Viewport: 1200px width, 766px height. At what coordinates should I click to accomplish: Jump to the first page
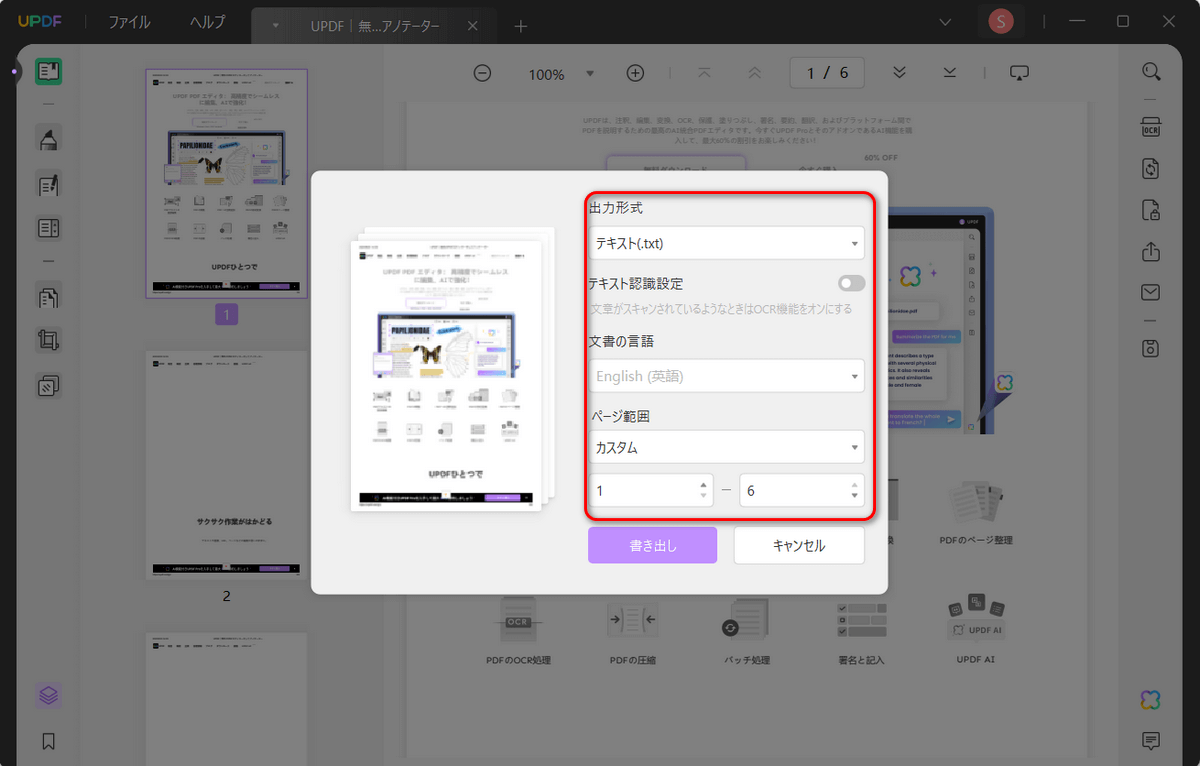(x=704, y=73)
